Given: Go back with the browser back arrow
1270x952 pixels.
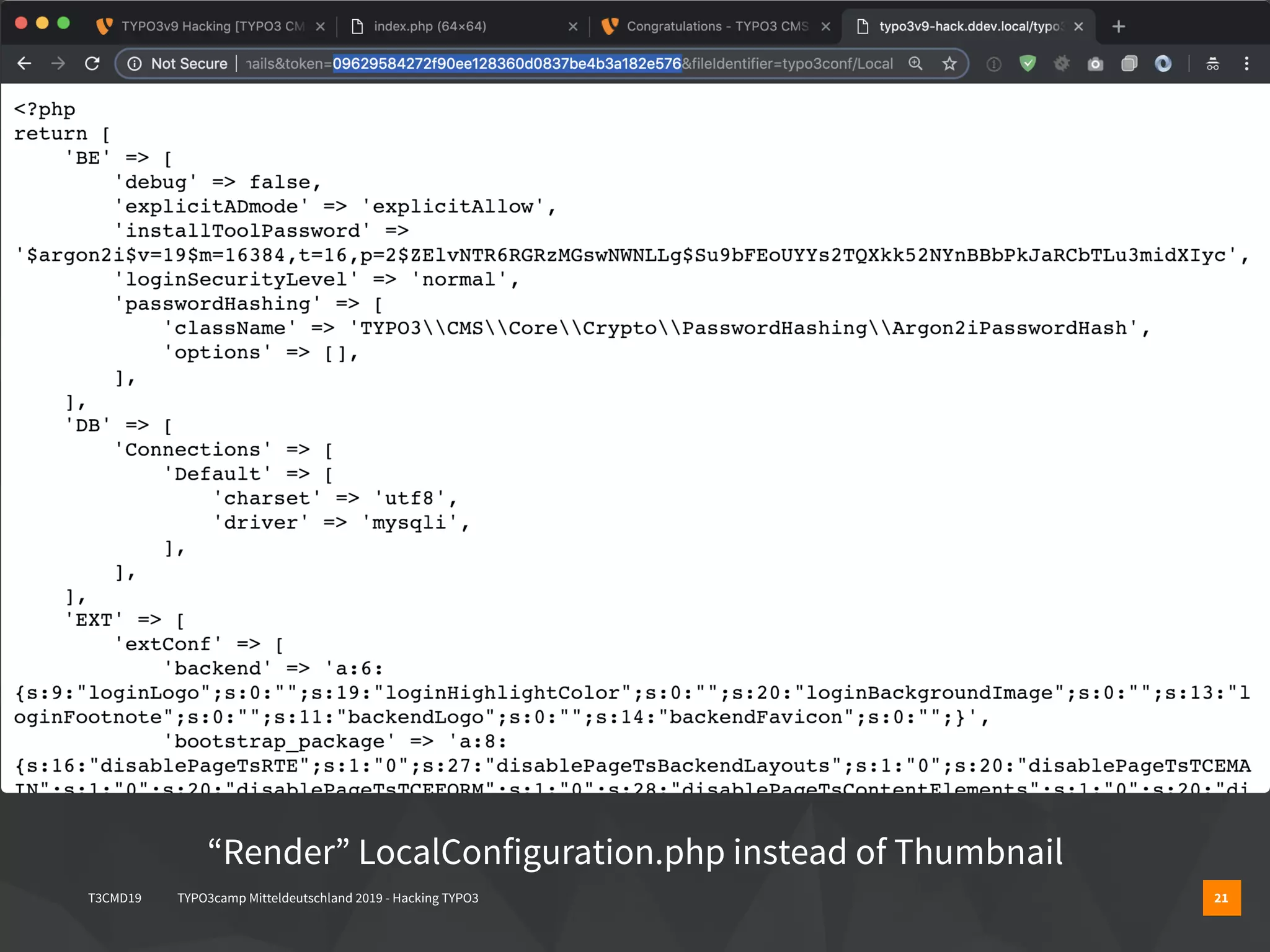Looking at the screenshot, I should 24,63.
